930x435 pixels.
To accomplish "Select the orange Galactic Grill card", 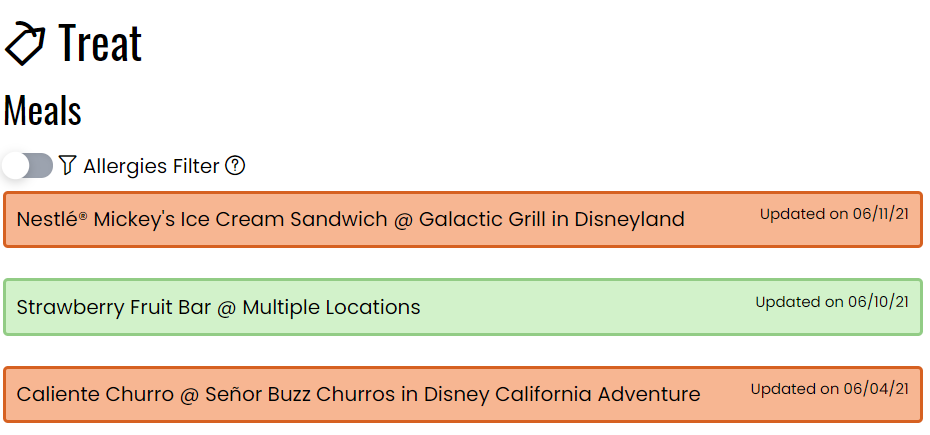I will click(463, 220).
